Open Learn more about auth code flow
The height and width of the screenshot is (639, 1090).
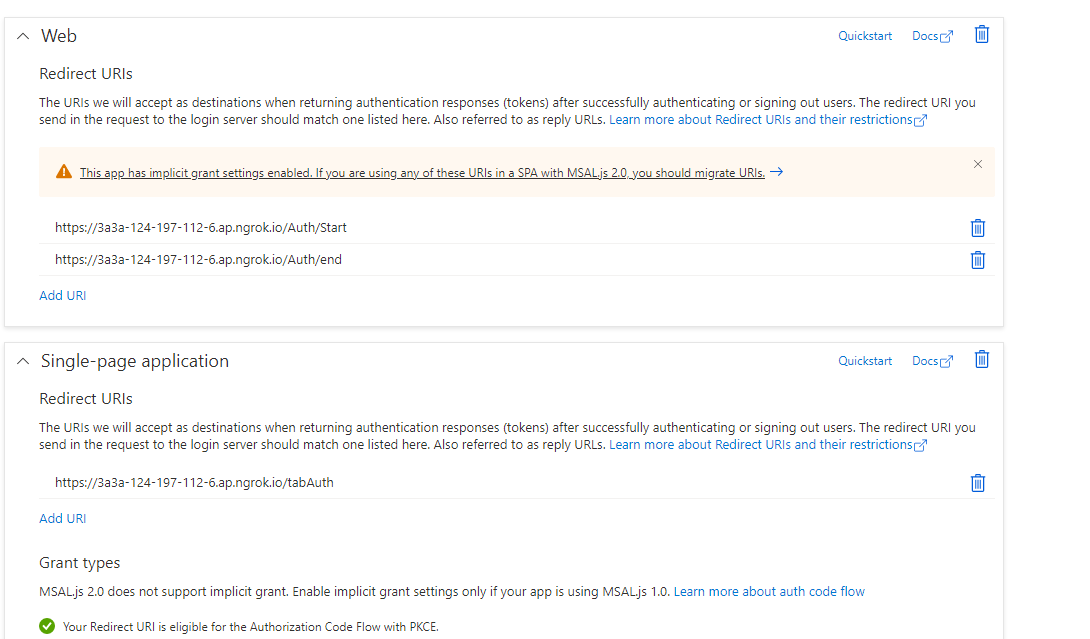click(769, 591)
